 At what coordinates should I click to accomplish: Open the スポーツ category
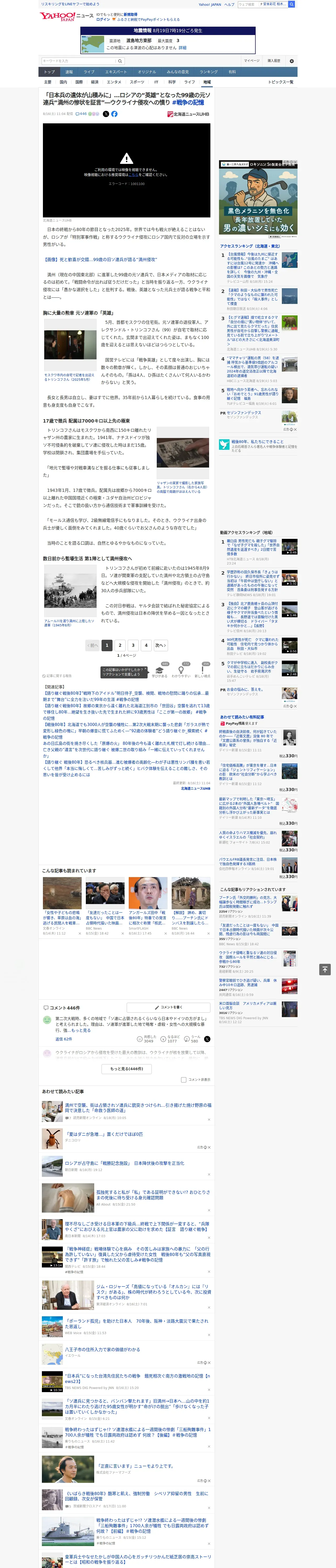pos(137,82)
